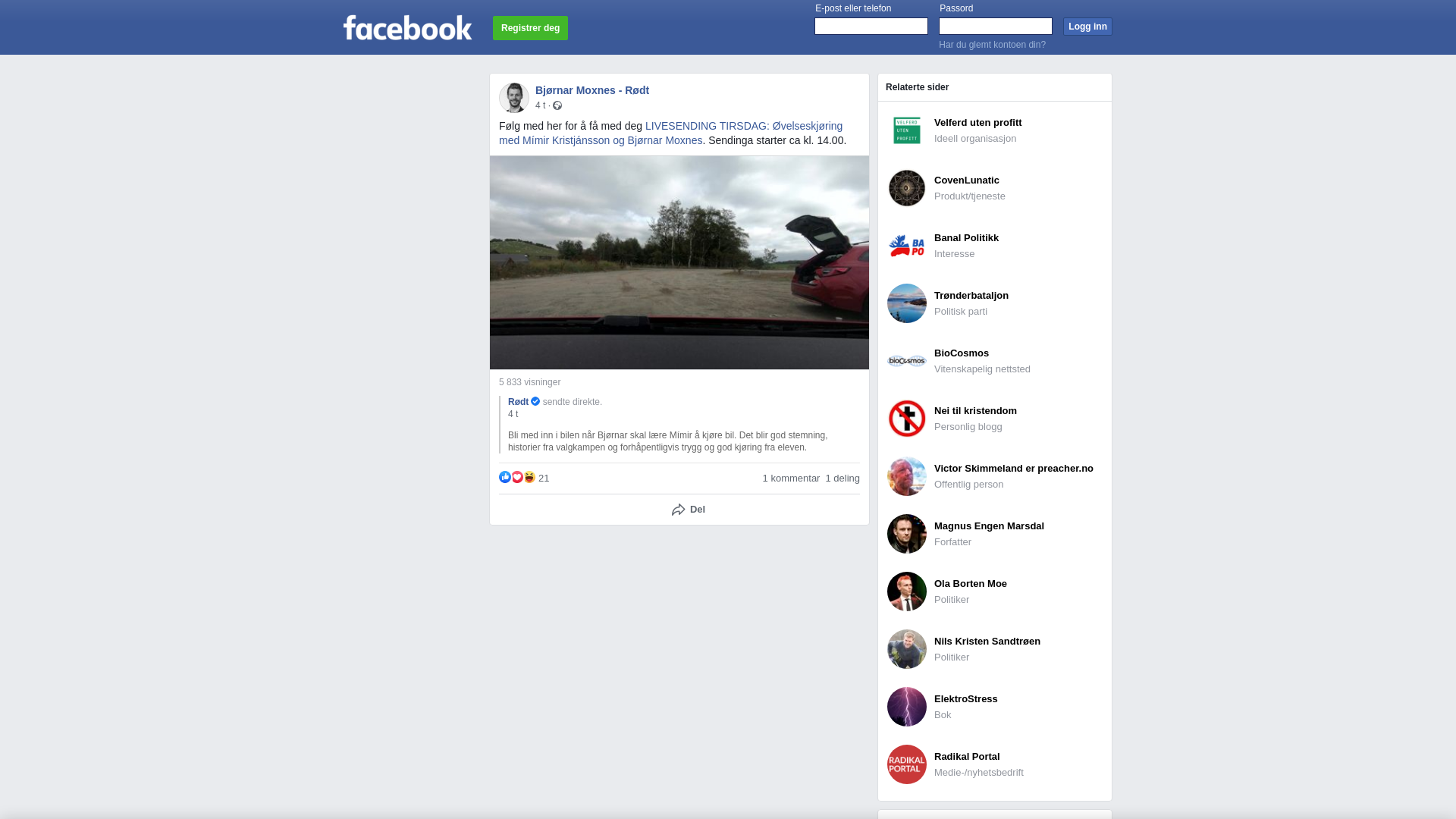
Task: Focus the Passord input field
Action: pyautogui.click(x=996, y=27)
